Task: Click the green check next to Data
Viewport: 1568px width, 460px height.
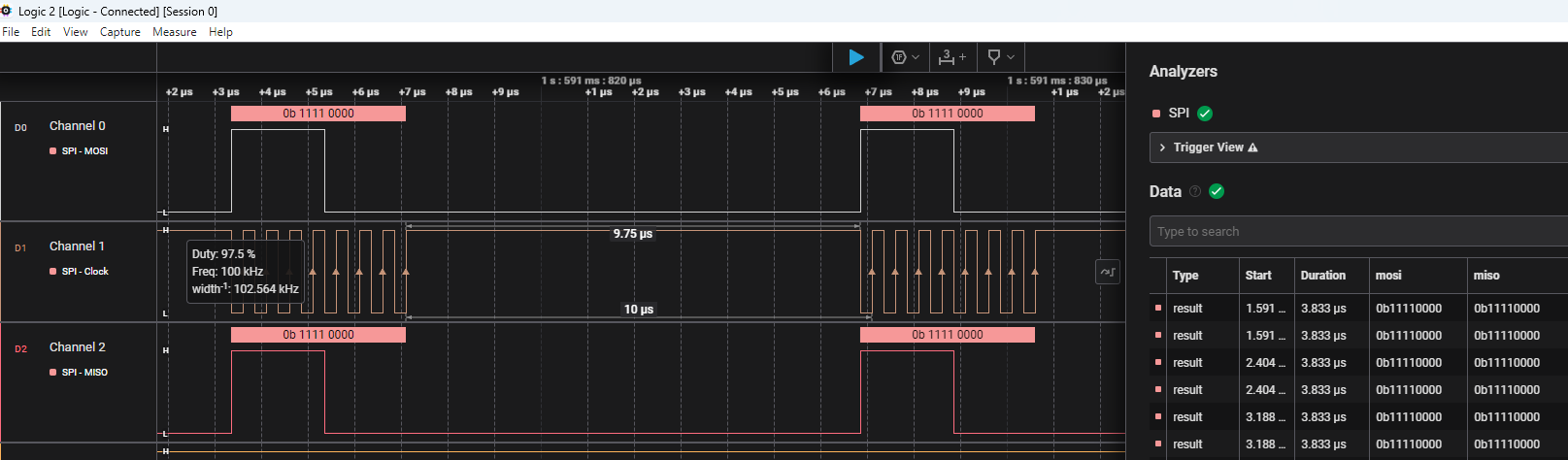Action: click(x=1217, y=192)
